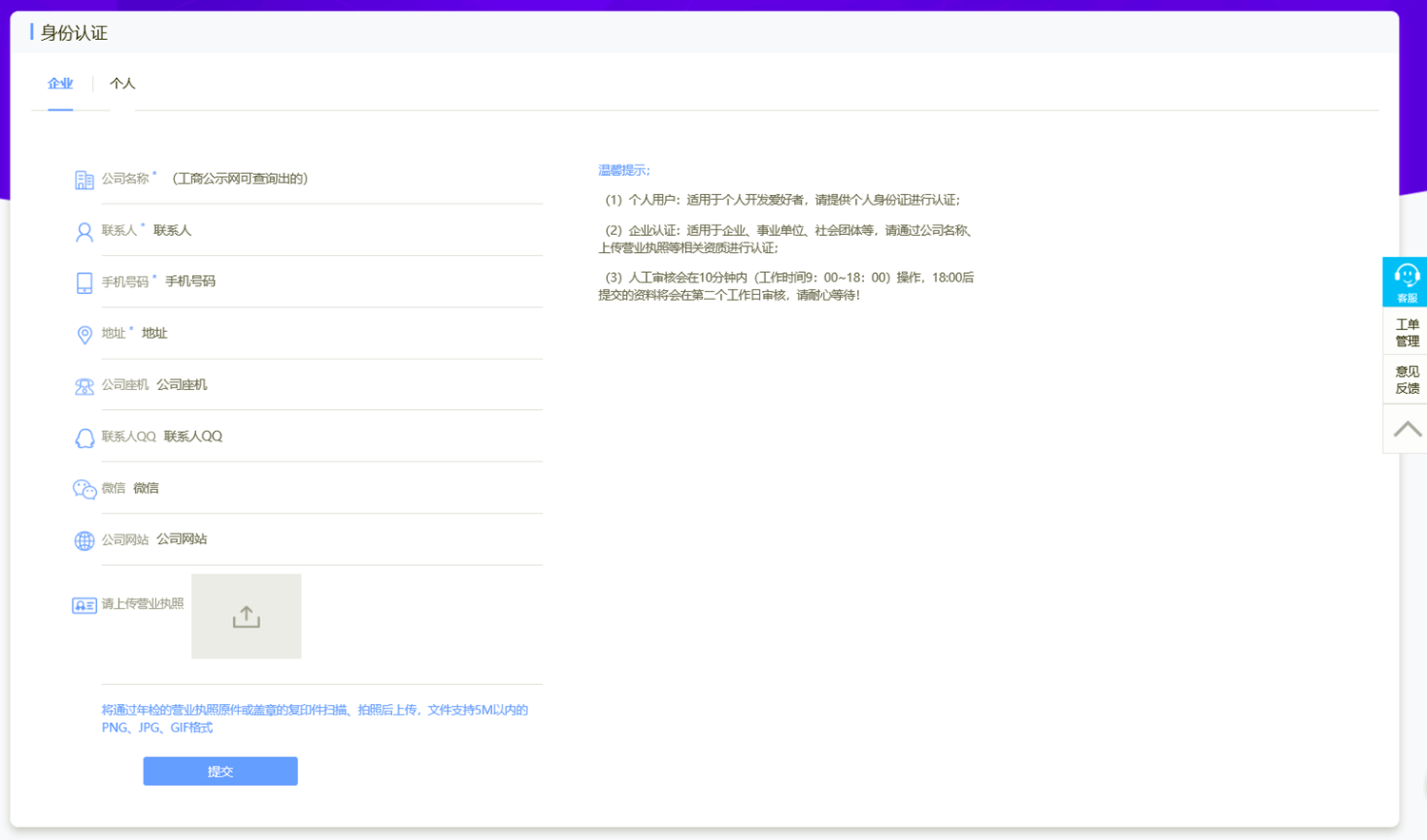Viewport: 1427px width, 840px height.
Task: Click the 提交 submit button
Action: coord(221,772)
